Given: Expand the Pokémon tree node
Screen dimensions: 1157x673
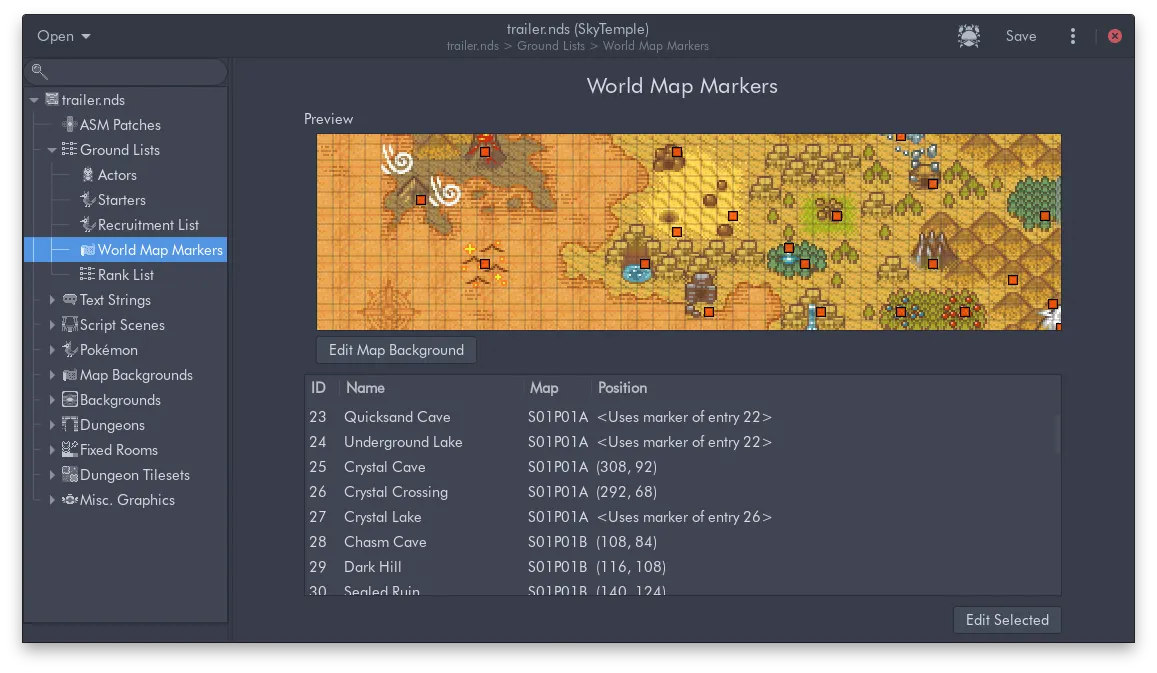Looking at the screenshot, I should [52, 350].
